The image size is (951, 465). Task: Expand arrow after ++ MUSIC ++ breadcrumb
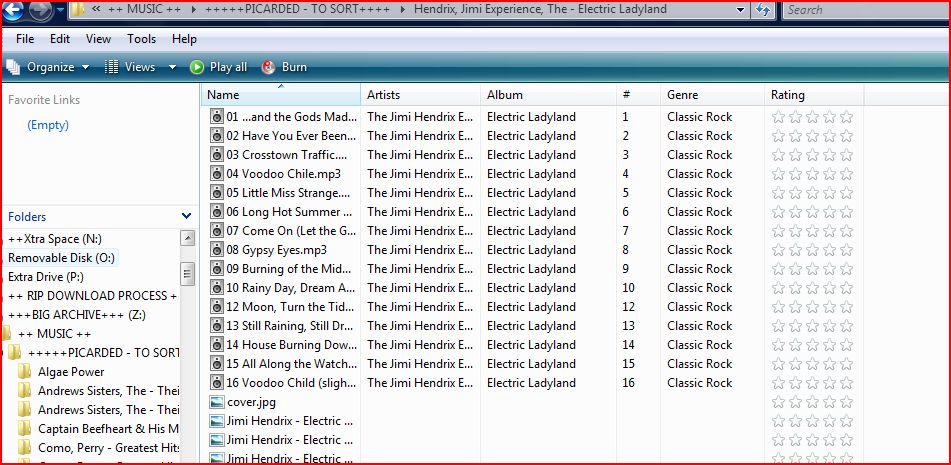click(193, 10)
